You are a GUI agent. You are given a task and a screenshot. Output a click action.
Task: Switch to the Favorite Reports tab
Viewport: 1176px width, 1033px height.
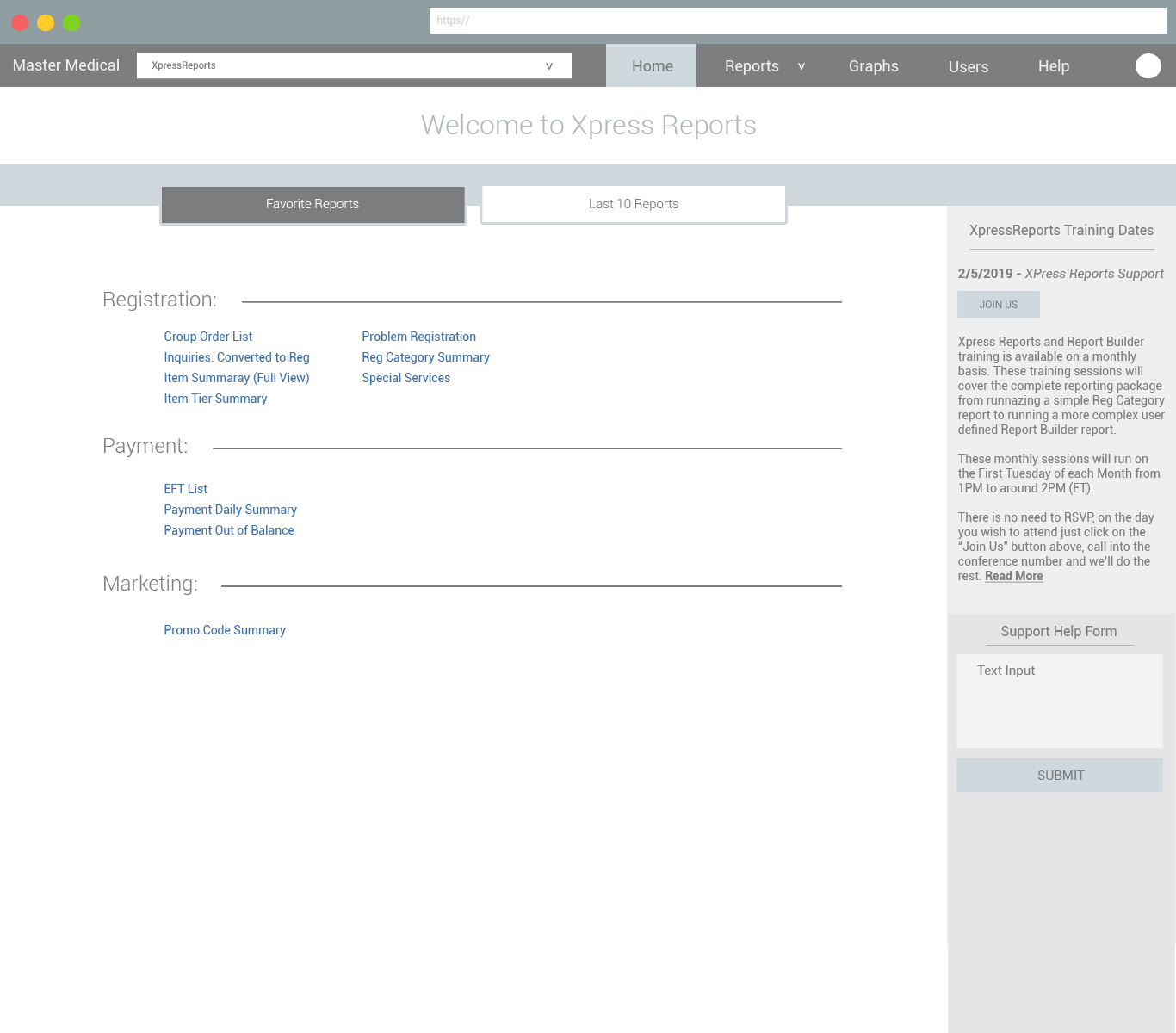313,204
